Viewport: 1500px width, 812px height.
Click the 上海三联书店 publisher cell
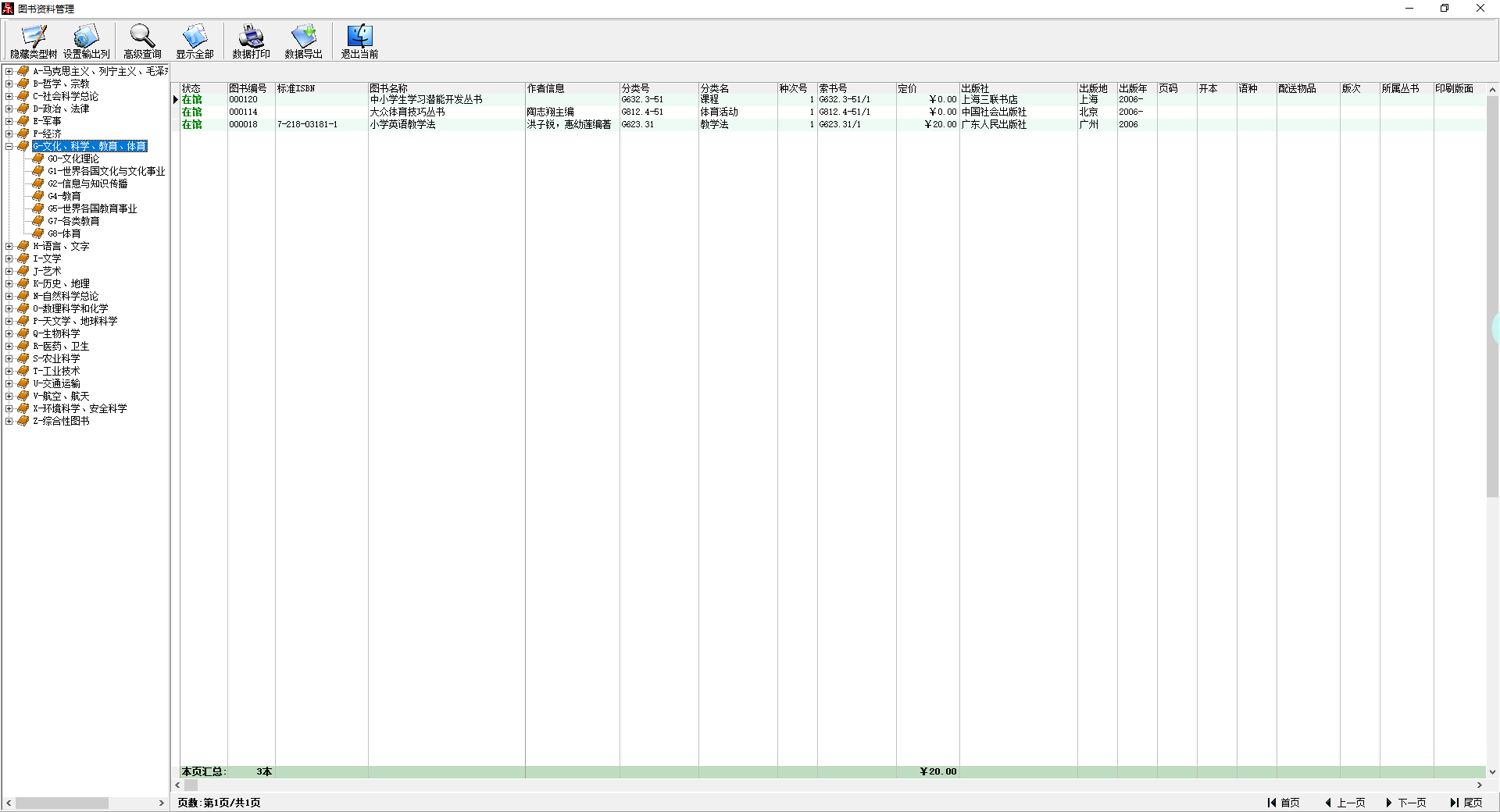[x=1019, y=99]
